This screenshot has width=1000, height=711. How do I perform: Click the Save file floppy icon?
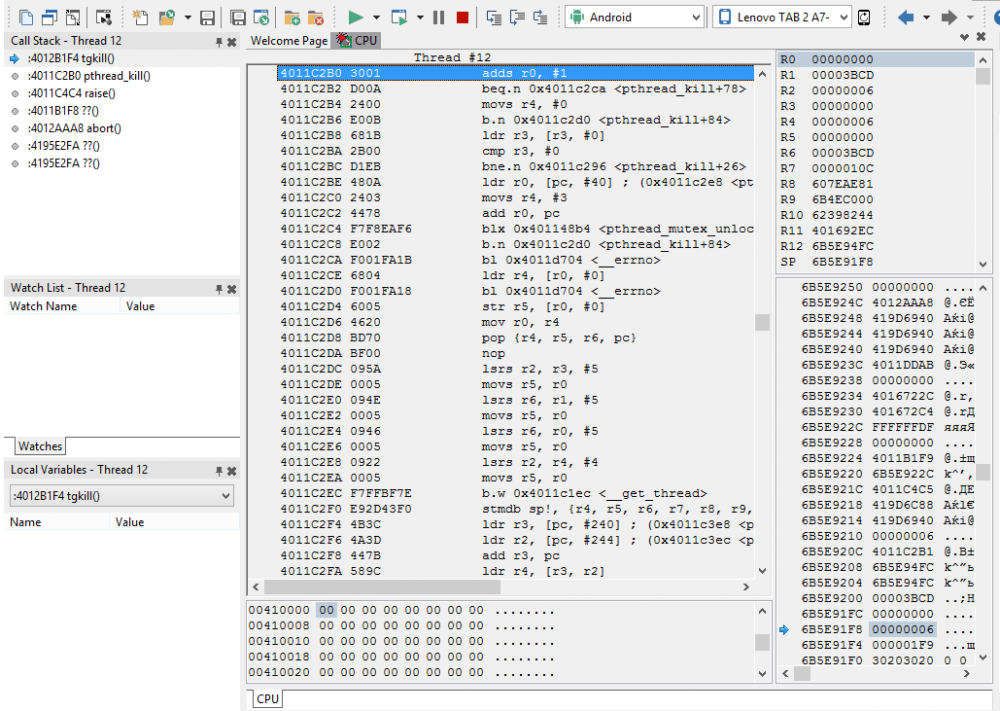pos(207,17)
